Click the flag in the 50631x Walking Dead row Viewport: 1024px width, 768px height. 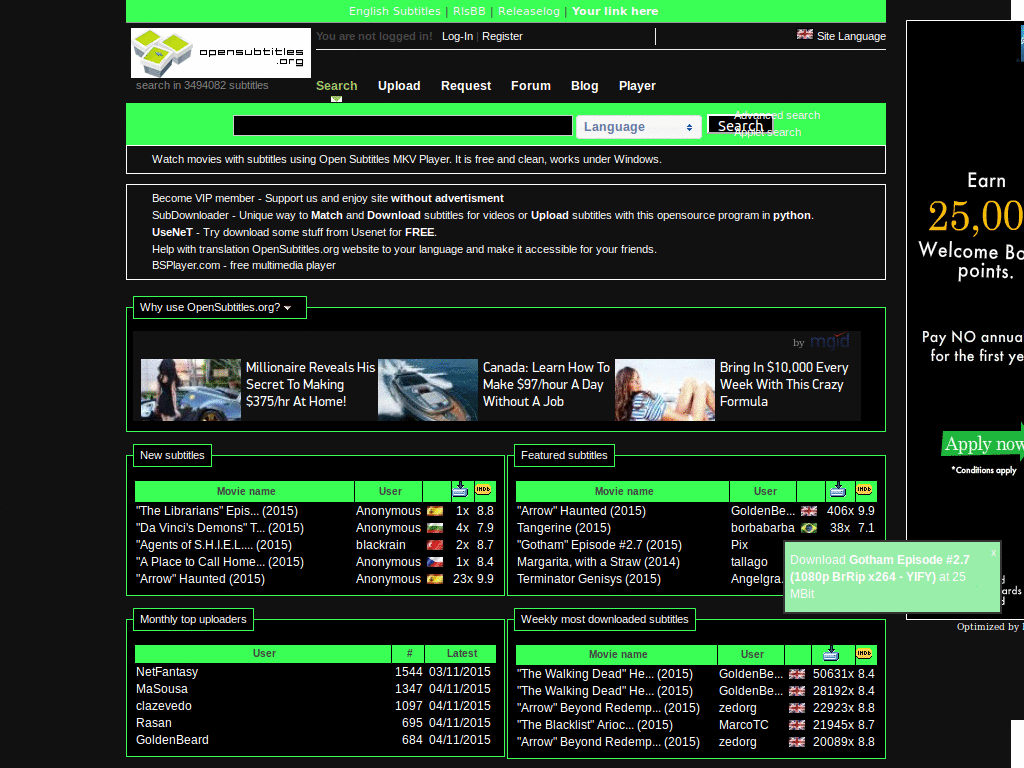pos(797,674)
